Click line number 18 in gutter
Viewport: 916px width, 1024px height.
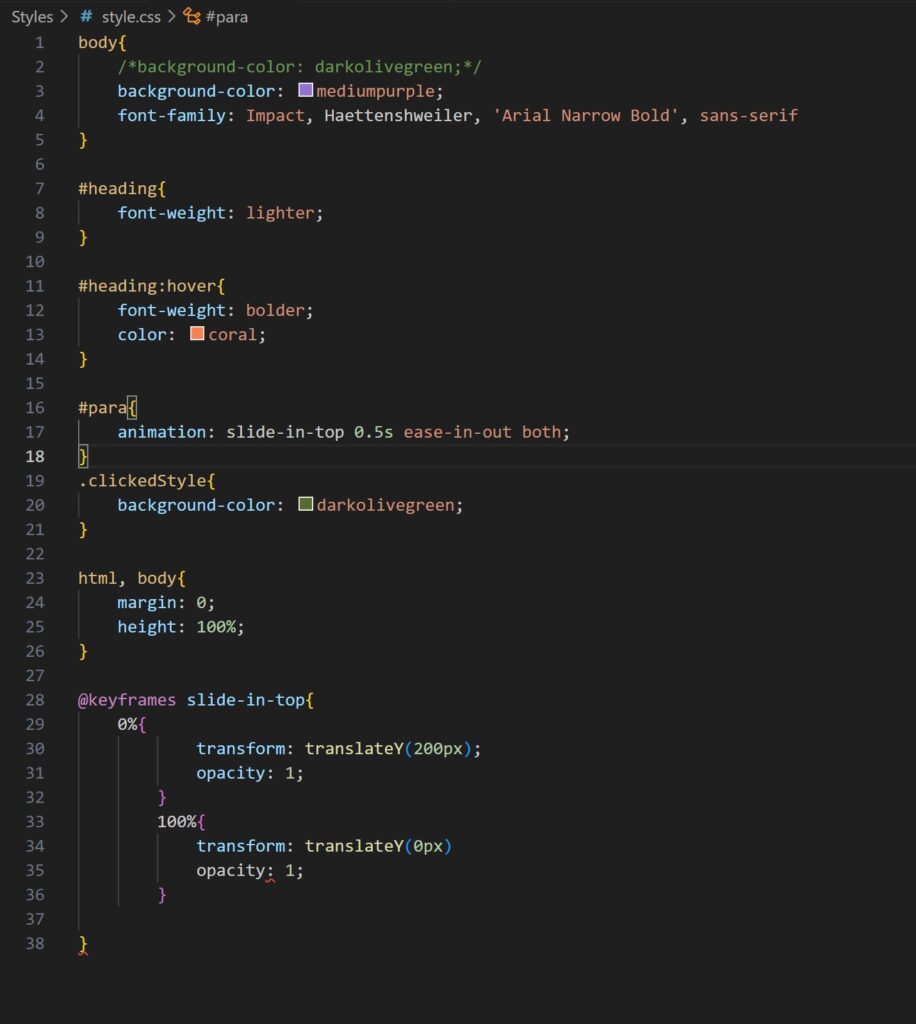35,456
